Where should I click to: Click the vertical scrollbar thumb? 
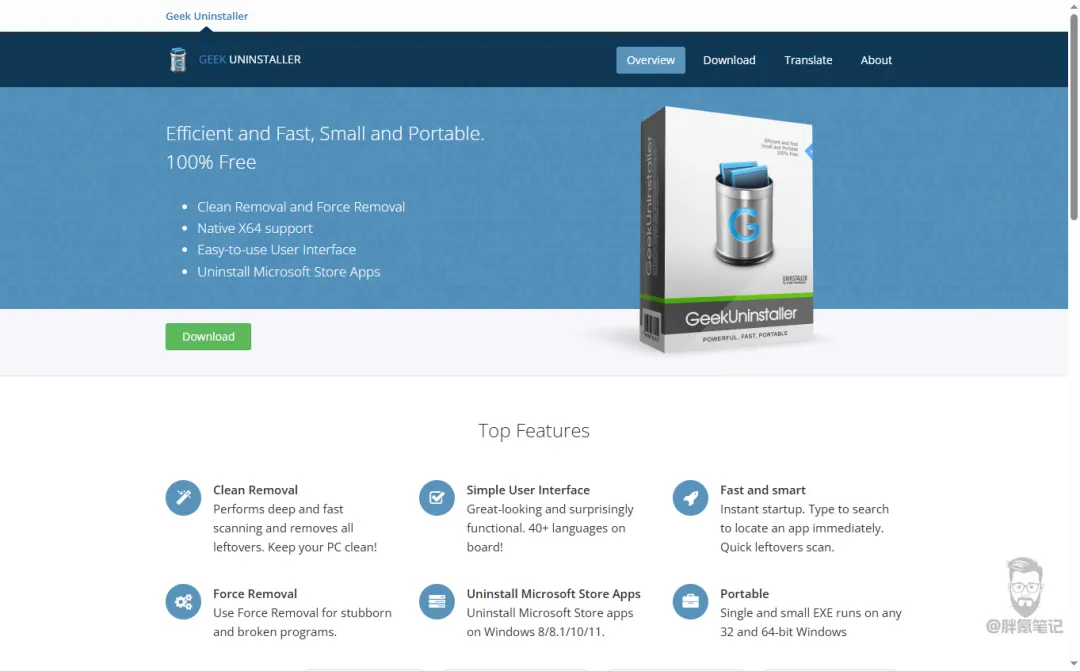pos(1074,117)
